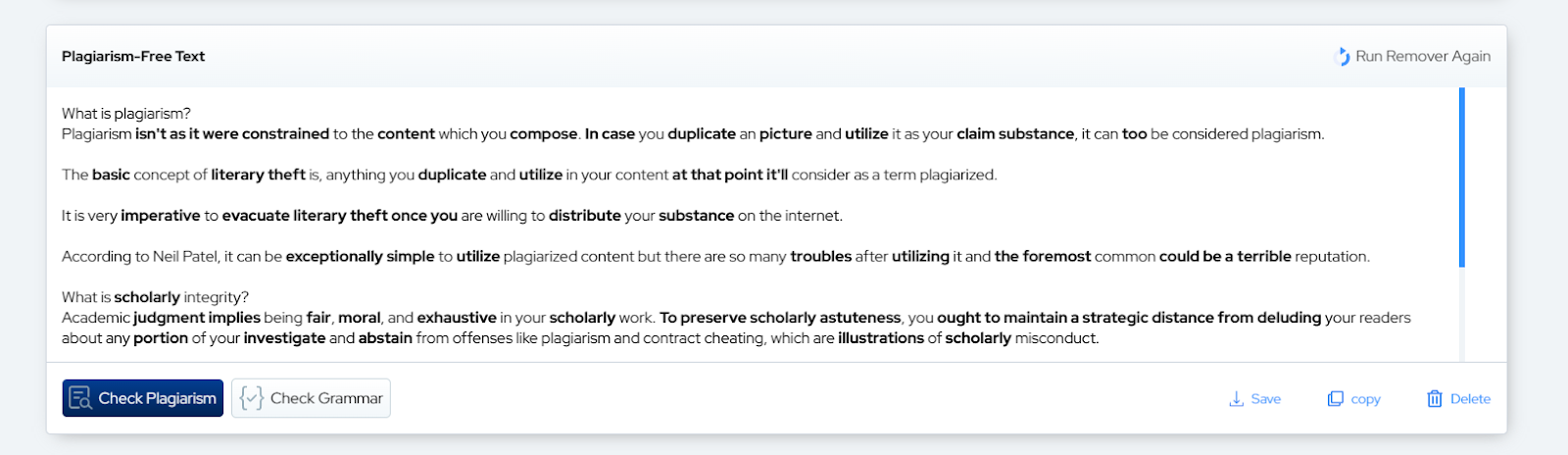
Task: Click the bold phrase "exceptionally simple"
Action: tap(360, 257)
